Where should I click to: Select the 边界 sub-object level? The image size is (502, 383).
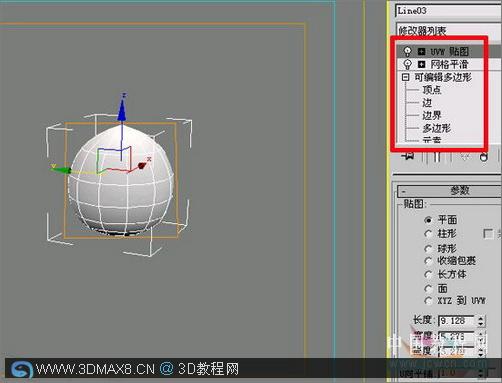[432, 115]
